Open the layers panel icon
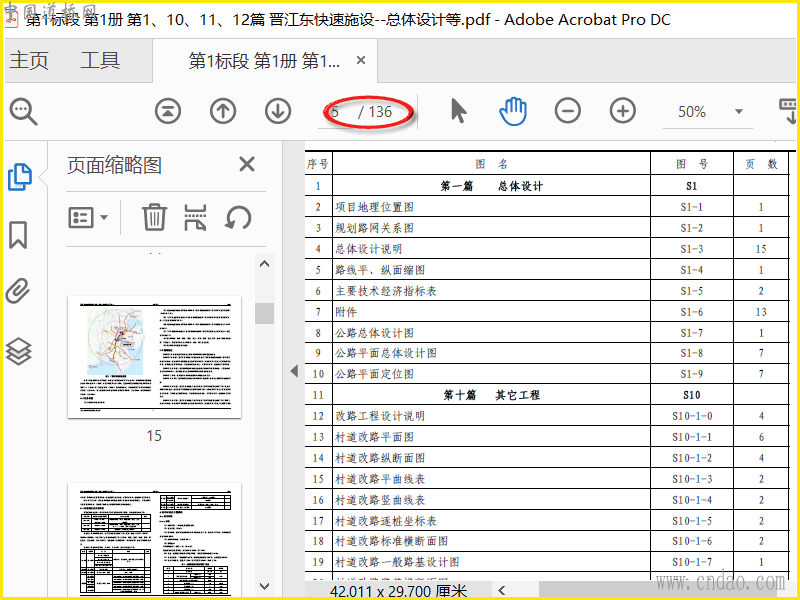 coord(19,352)
